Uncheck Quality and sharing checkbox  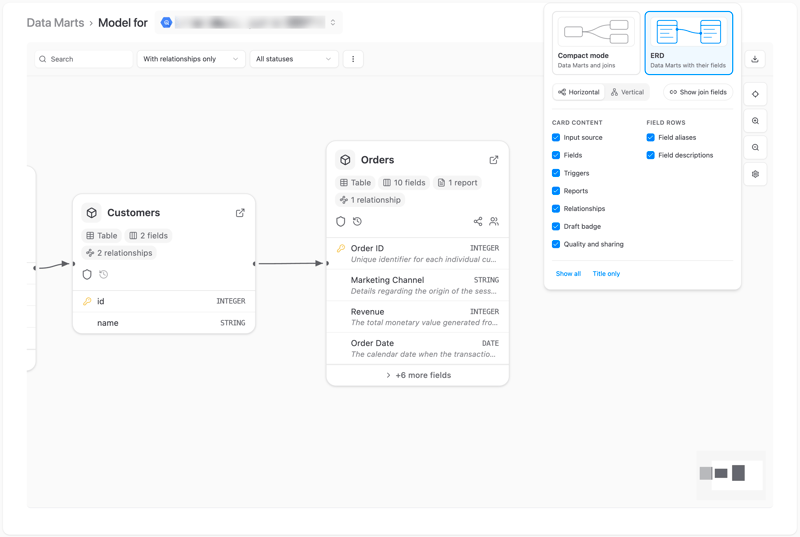point(556,244)
